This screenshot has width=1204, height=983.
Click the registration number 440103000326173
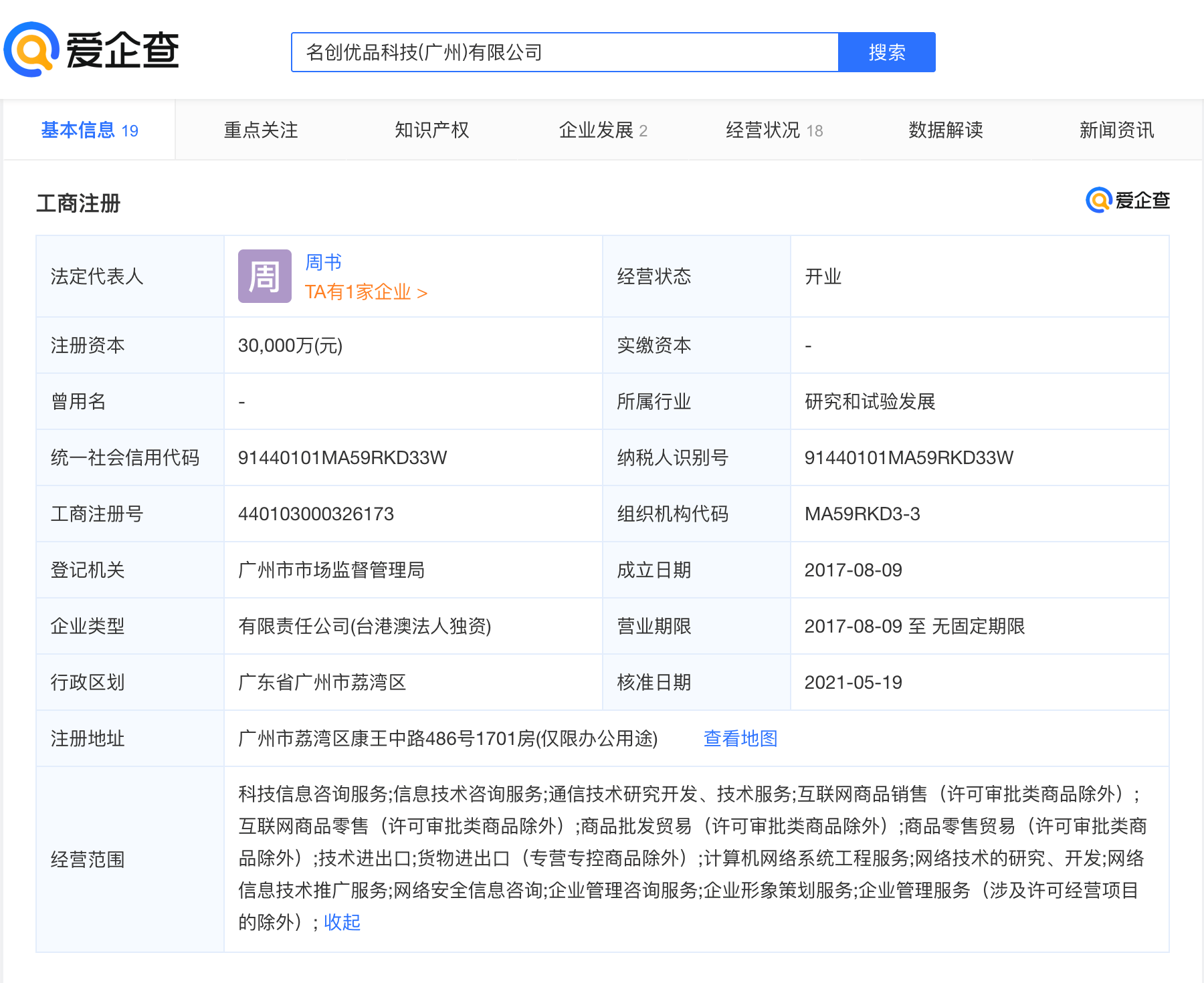(x=316, y=514)
